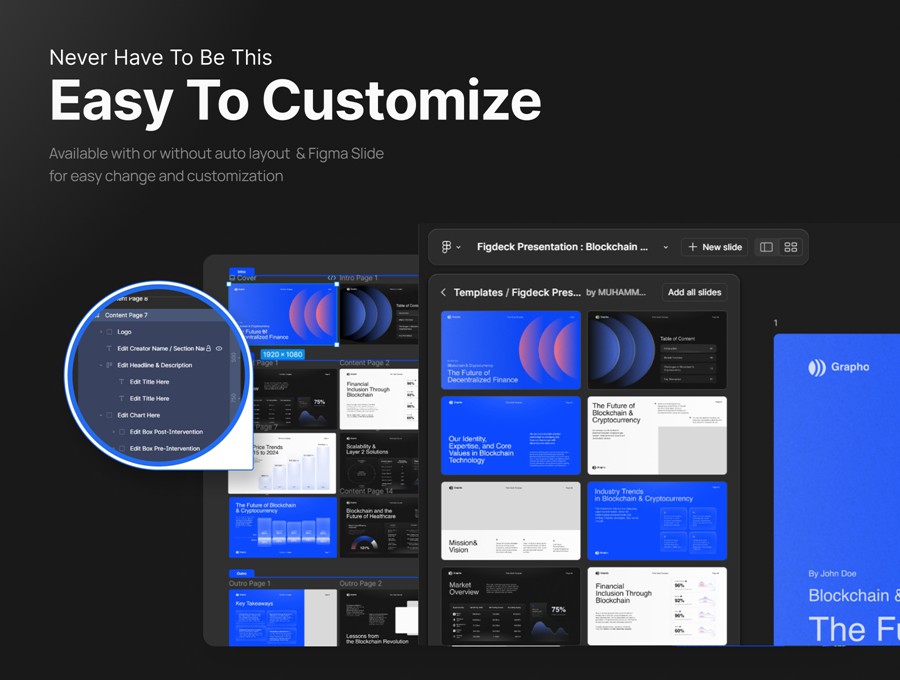
Task: Expand the Logo layer group
Action: pos(100,332)
